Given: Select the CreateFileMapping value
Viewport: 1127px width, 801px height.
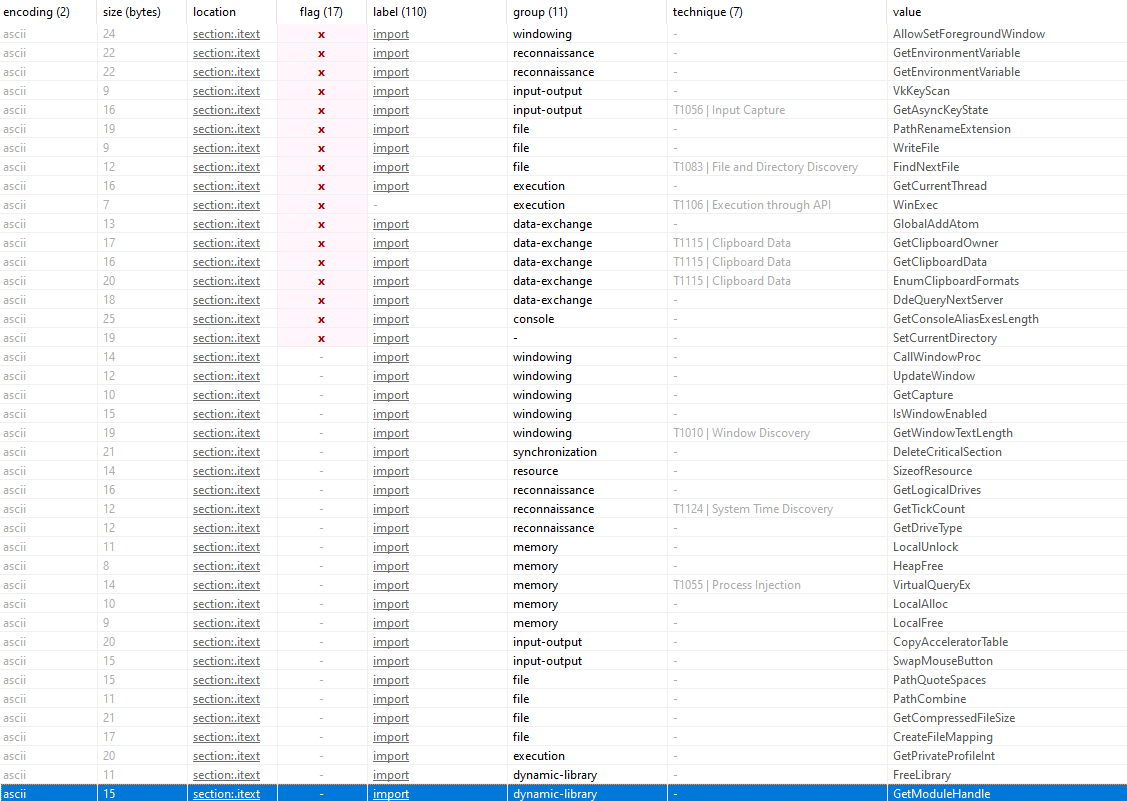Looking at the screenshot, I should click(942, 737).
